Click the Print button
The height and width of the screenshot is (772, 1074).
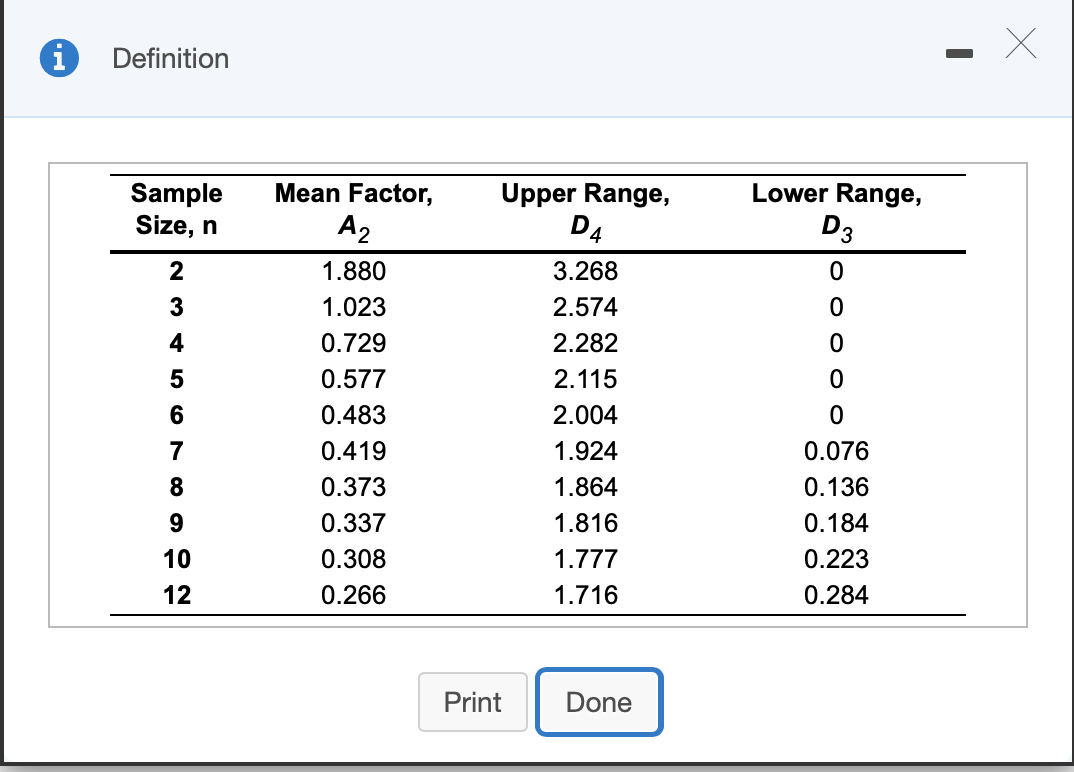tap(472, 702)
